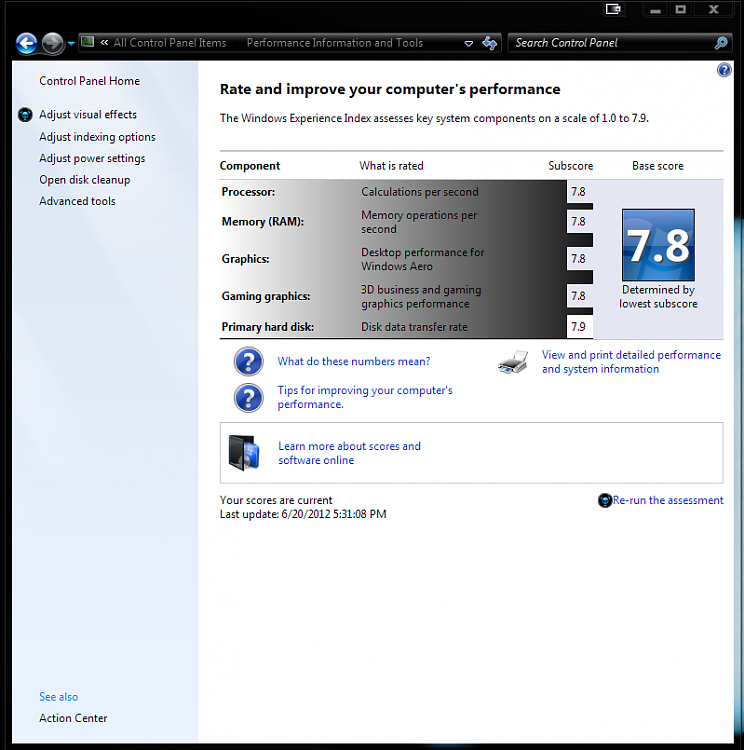Click Learn more about scores online
The height and width of the screenshot is (750, 744).
point(349,453)
